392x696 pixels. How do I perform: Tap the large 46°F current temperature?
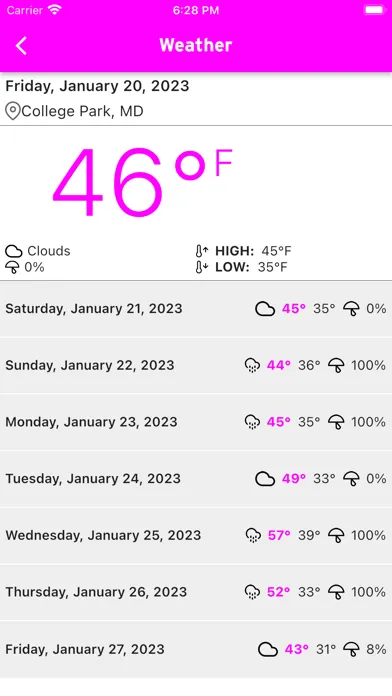tap(143, 182)
